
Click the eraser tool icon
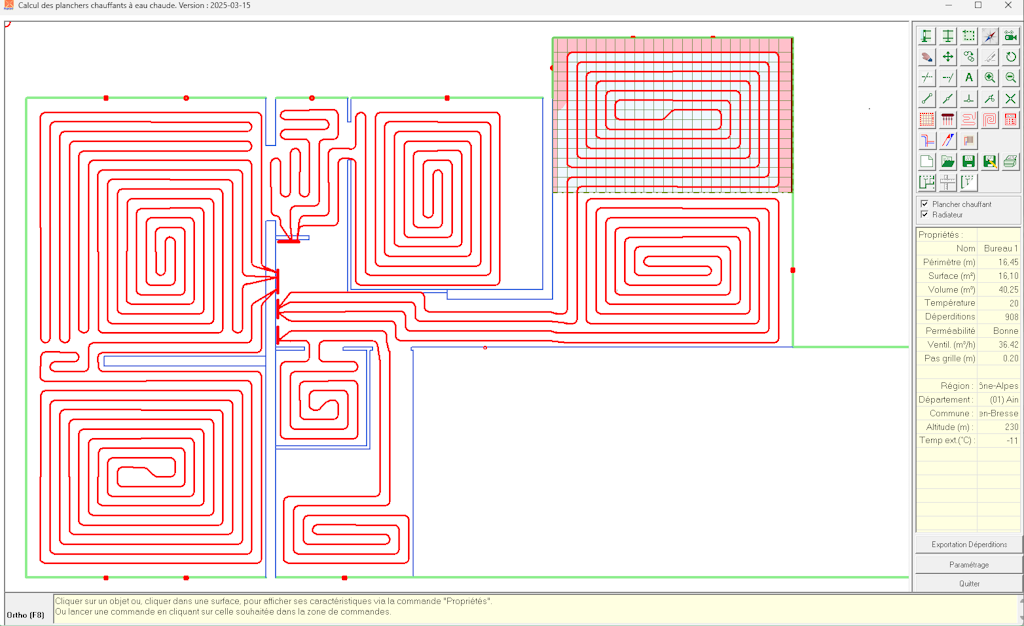[927, 57]
